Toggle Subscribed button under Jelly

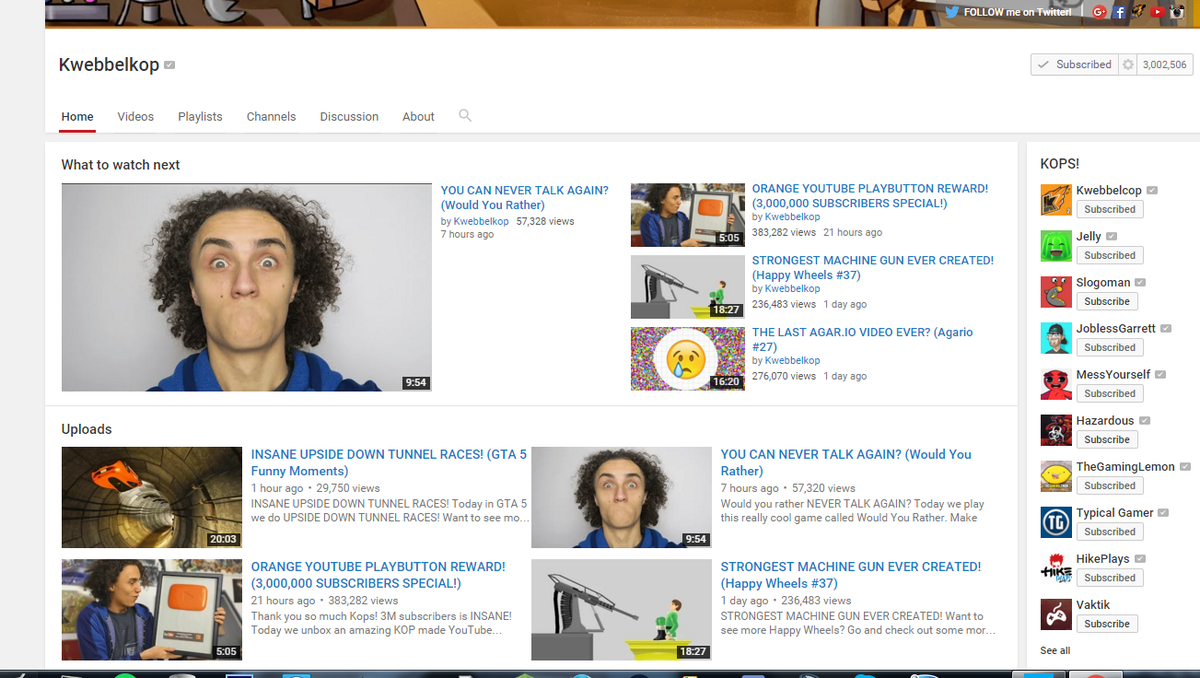1109,255
